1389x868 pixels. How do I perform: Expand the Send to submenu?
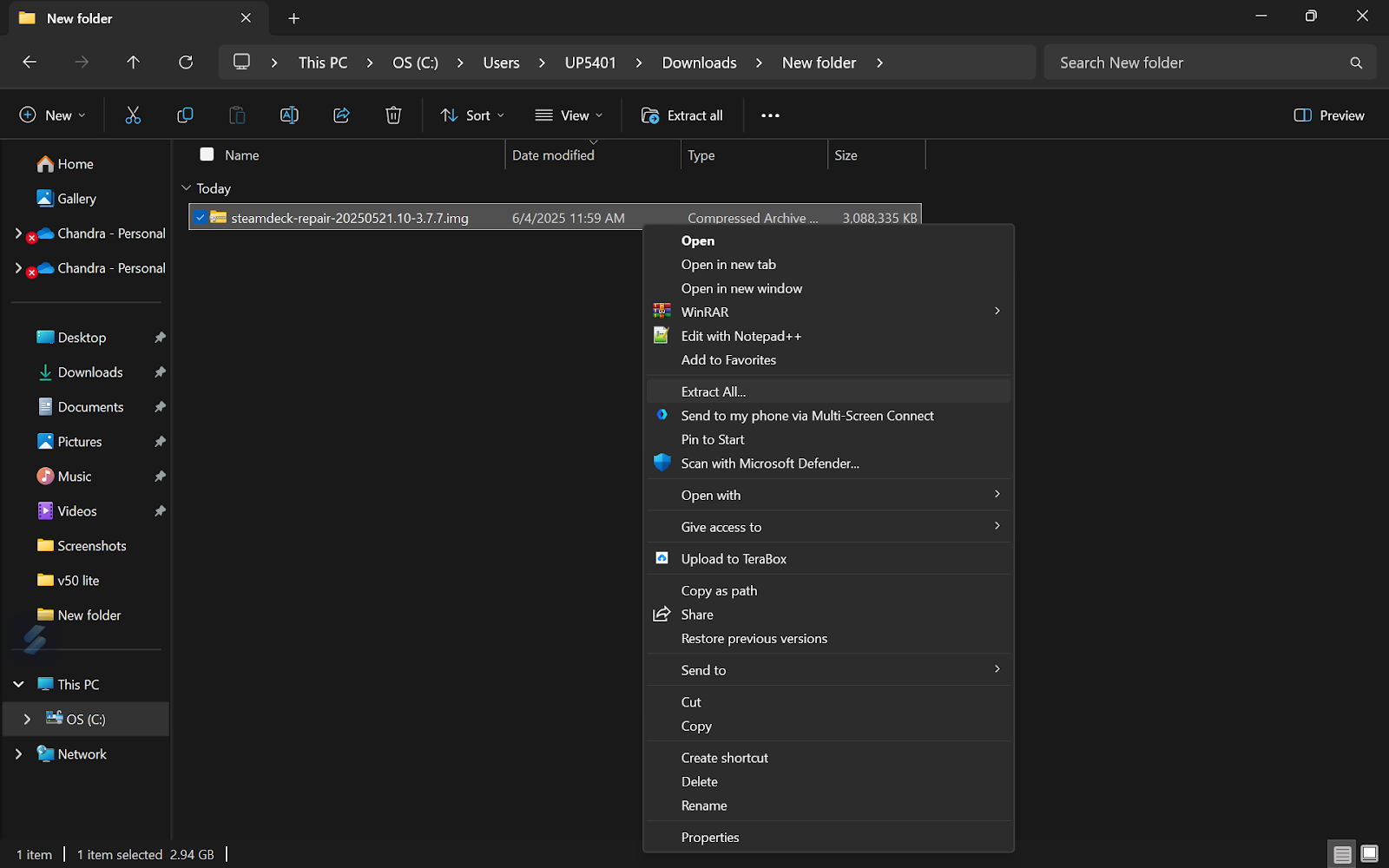[x=997, y=669]
